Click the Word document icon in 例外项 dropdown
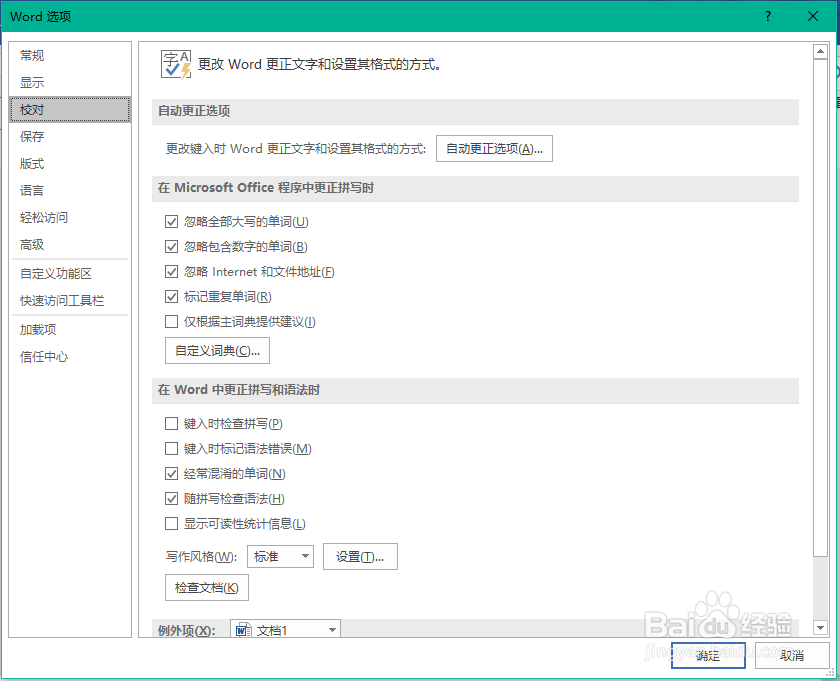The image size is (840, 681). tap(243, 630)
